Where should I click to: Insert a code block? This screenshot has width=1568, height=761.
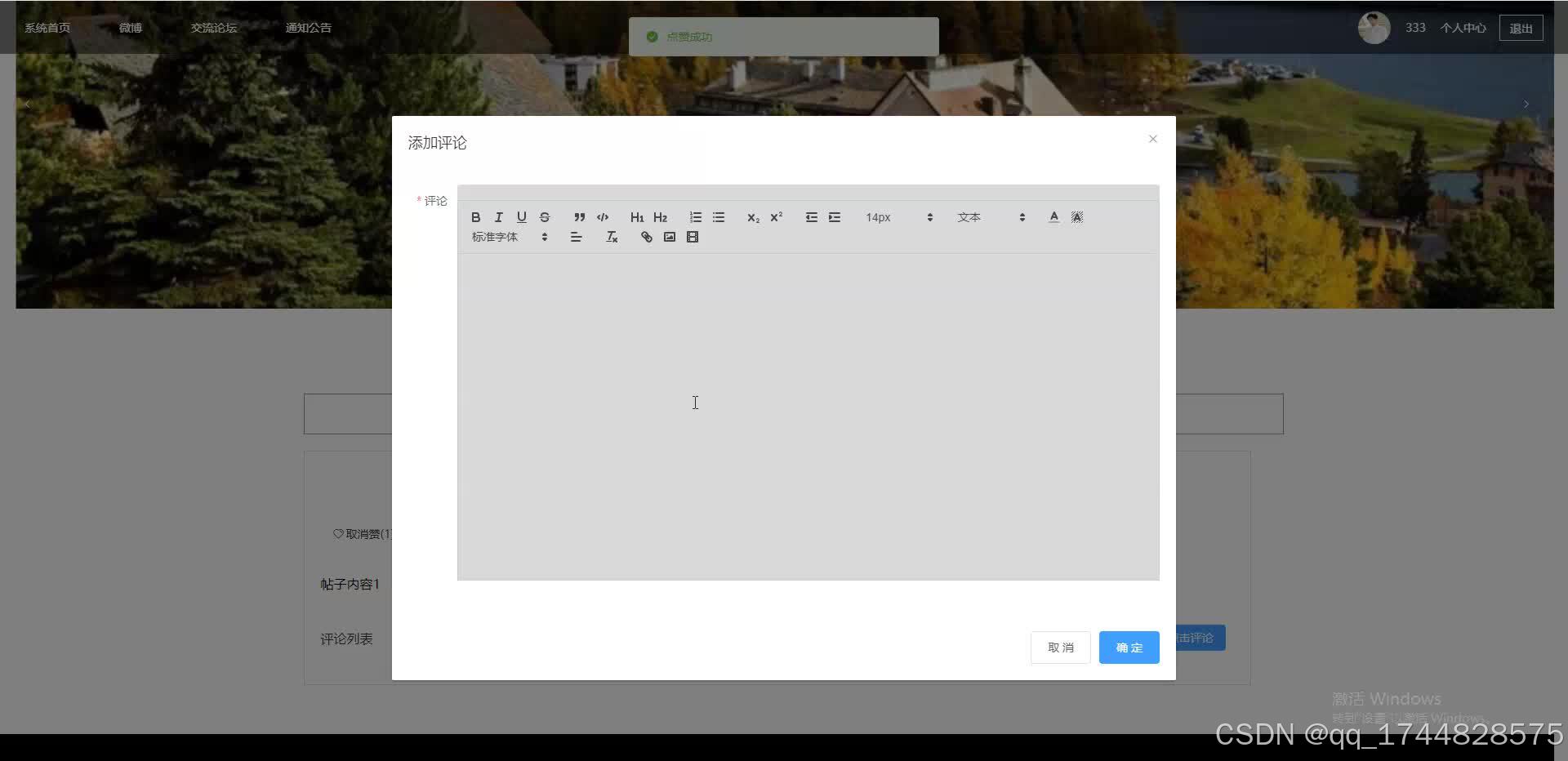(x=603, y=217)
